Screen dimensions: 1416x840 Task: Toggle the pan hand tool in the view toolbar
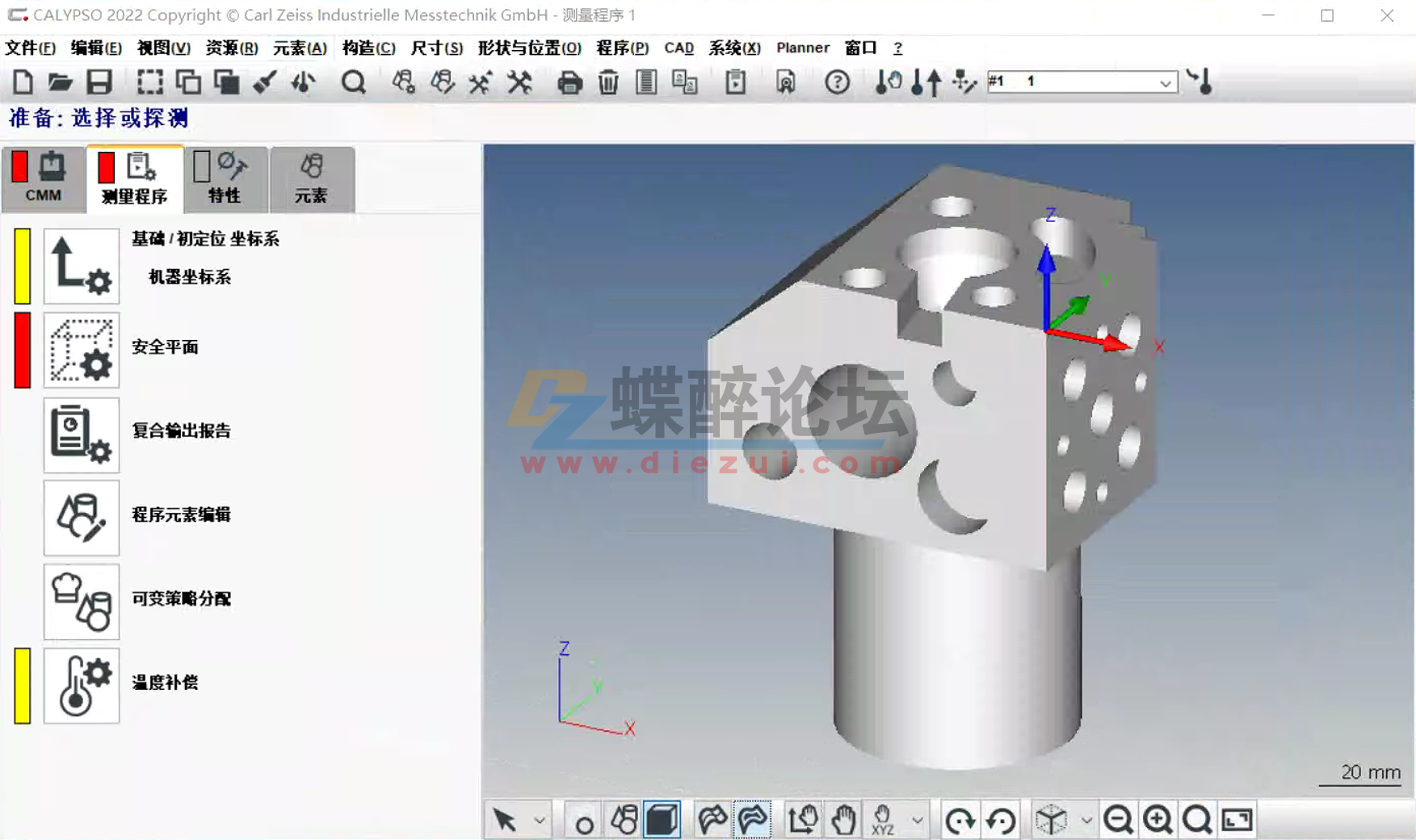pyautogui.click(x=843, y=818)
